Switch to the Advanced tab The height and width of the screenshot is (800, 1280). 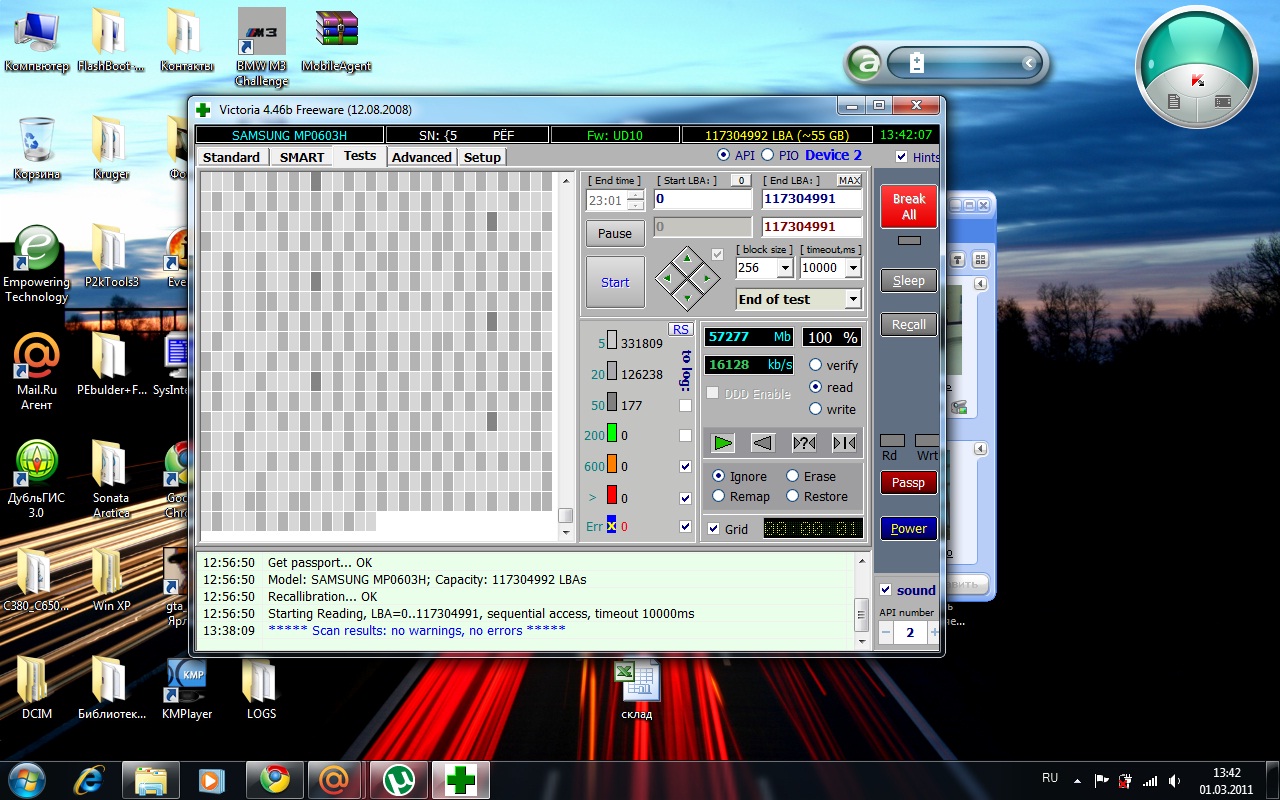(422, 157)
